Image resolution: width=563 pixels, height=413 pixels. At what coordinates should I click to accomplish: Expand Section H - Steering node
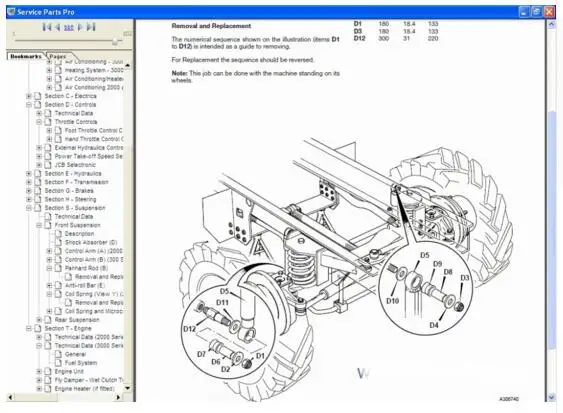[29, 199]
